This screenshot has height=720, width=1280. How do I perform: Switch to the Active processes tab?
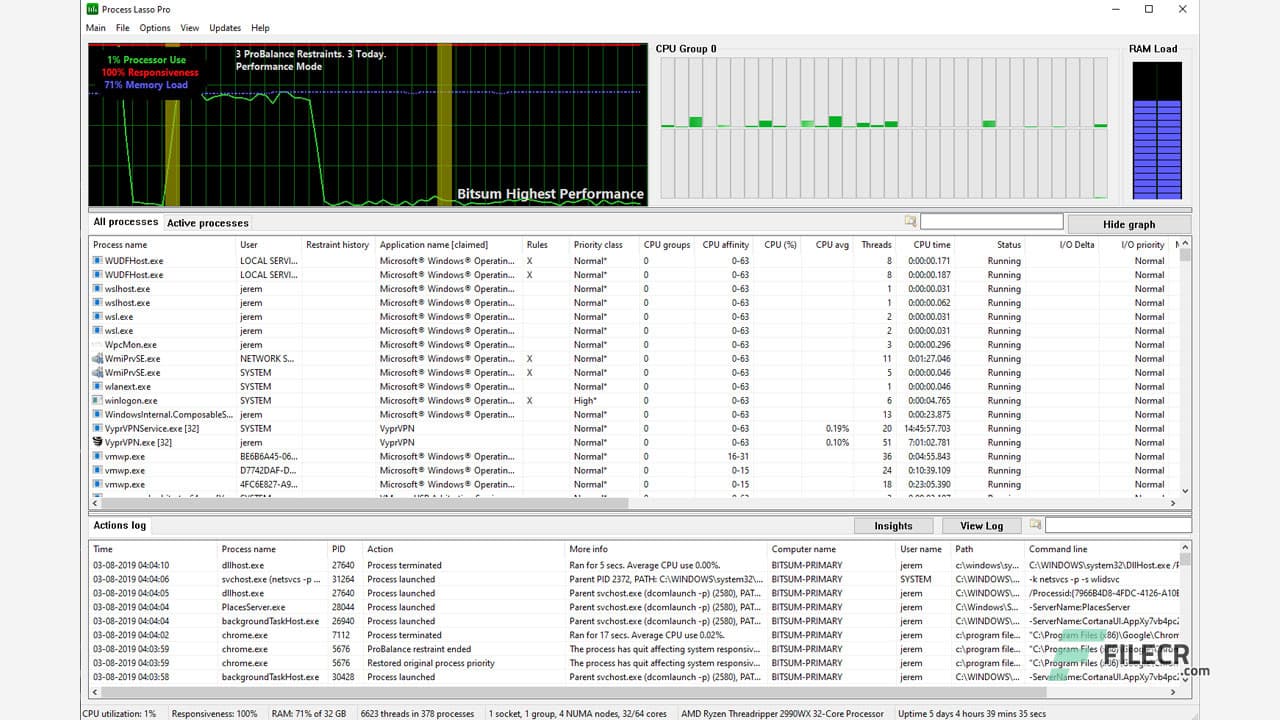(x=207, y=222)
